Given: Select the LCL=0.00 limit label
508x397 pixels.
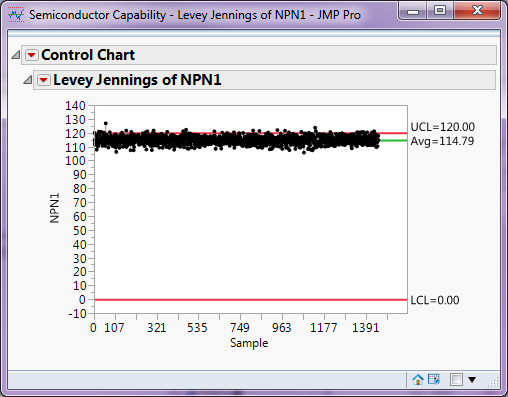Looking at the screenshot, I should (435, 300).
